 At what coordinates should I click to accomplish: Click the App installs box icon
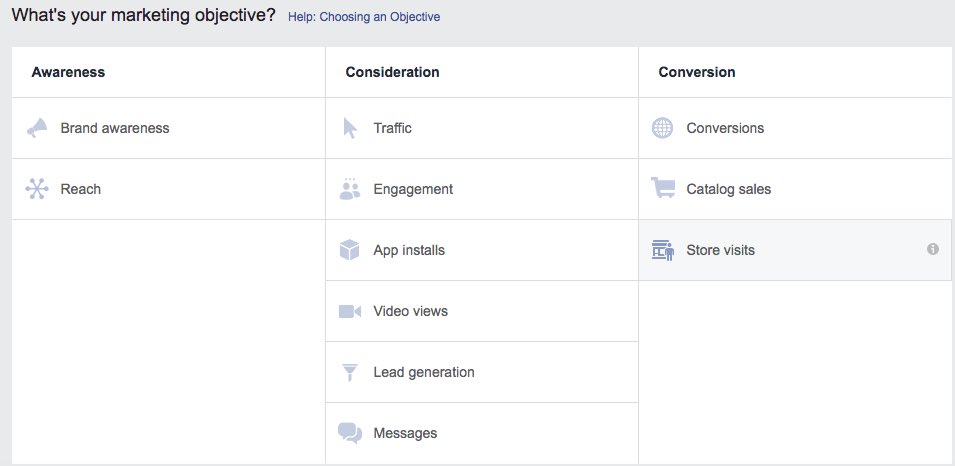click(x=349, y=250)
